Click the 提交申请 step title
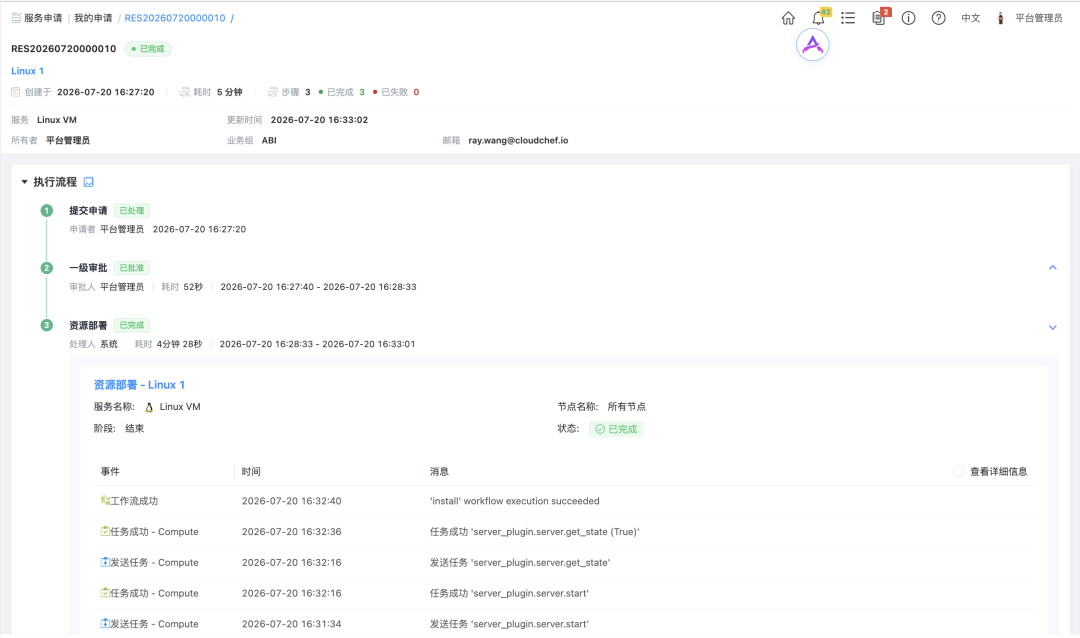1080x638 pixels. (88, 211)
